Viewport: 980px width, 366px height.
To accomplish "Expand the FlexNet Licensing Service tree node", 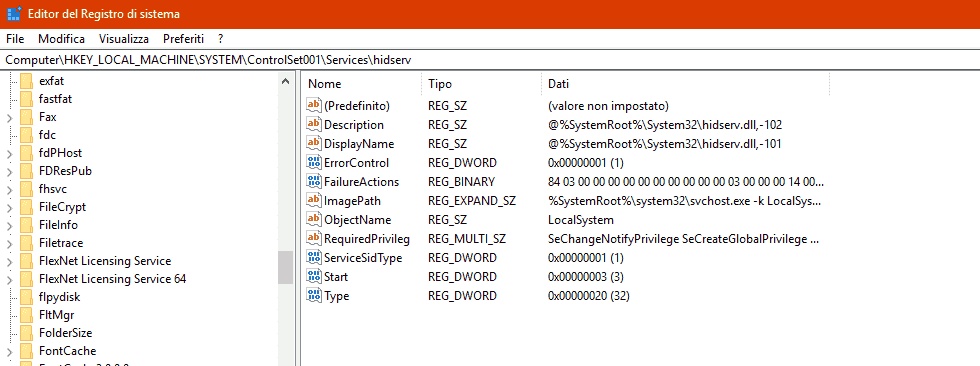I will coord(9,261).
